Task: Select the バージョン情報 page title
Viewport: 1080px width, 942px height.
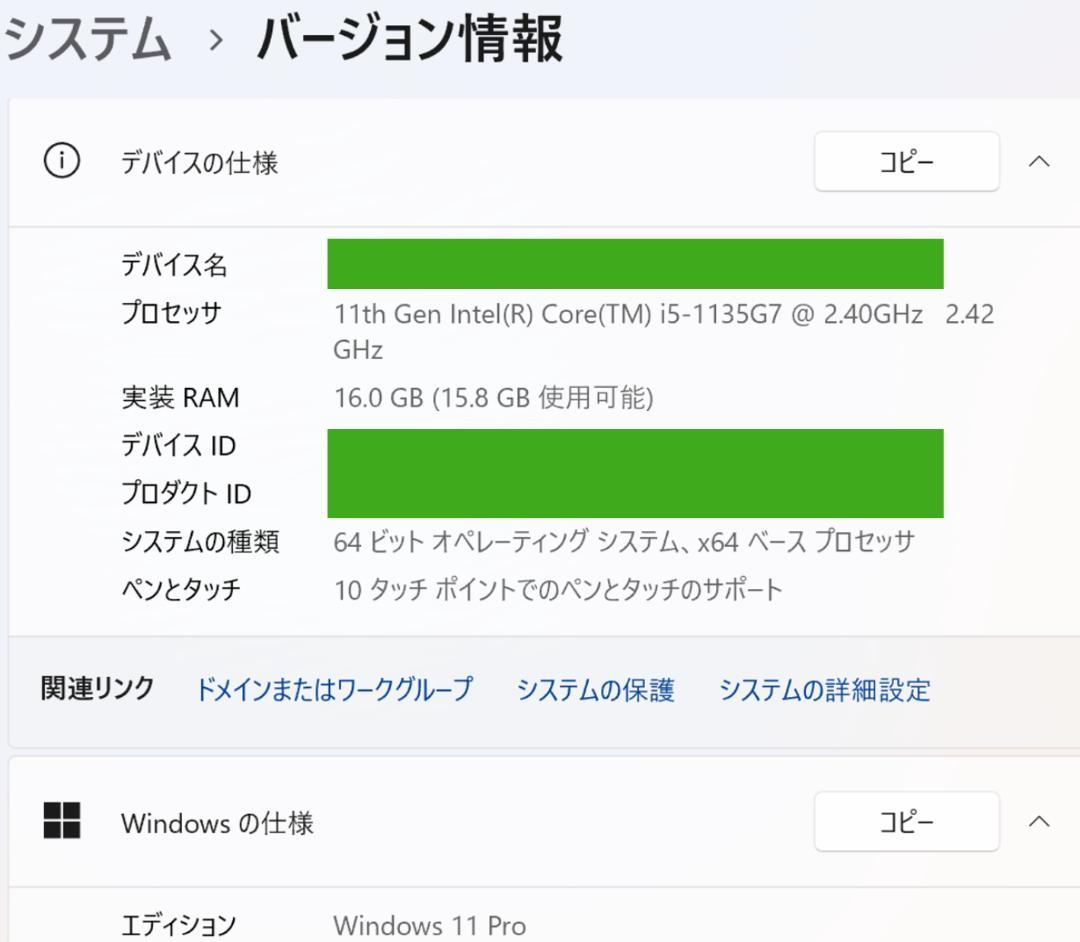Action: click(x=410, y=33)
